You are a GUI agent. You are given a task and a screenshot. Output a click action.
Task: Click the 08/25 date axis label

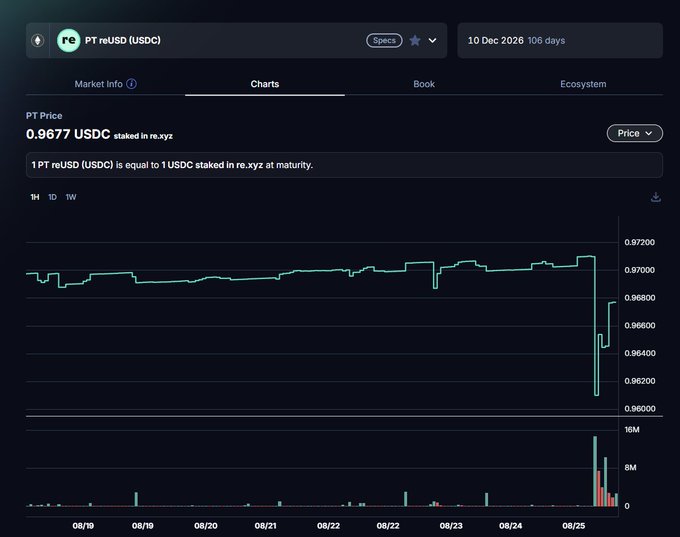click(x=573, y=526)
